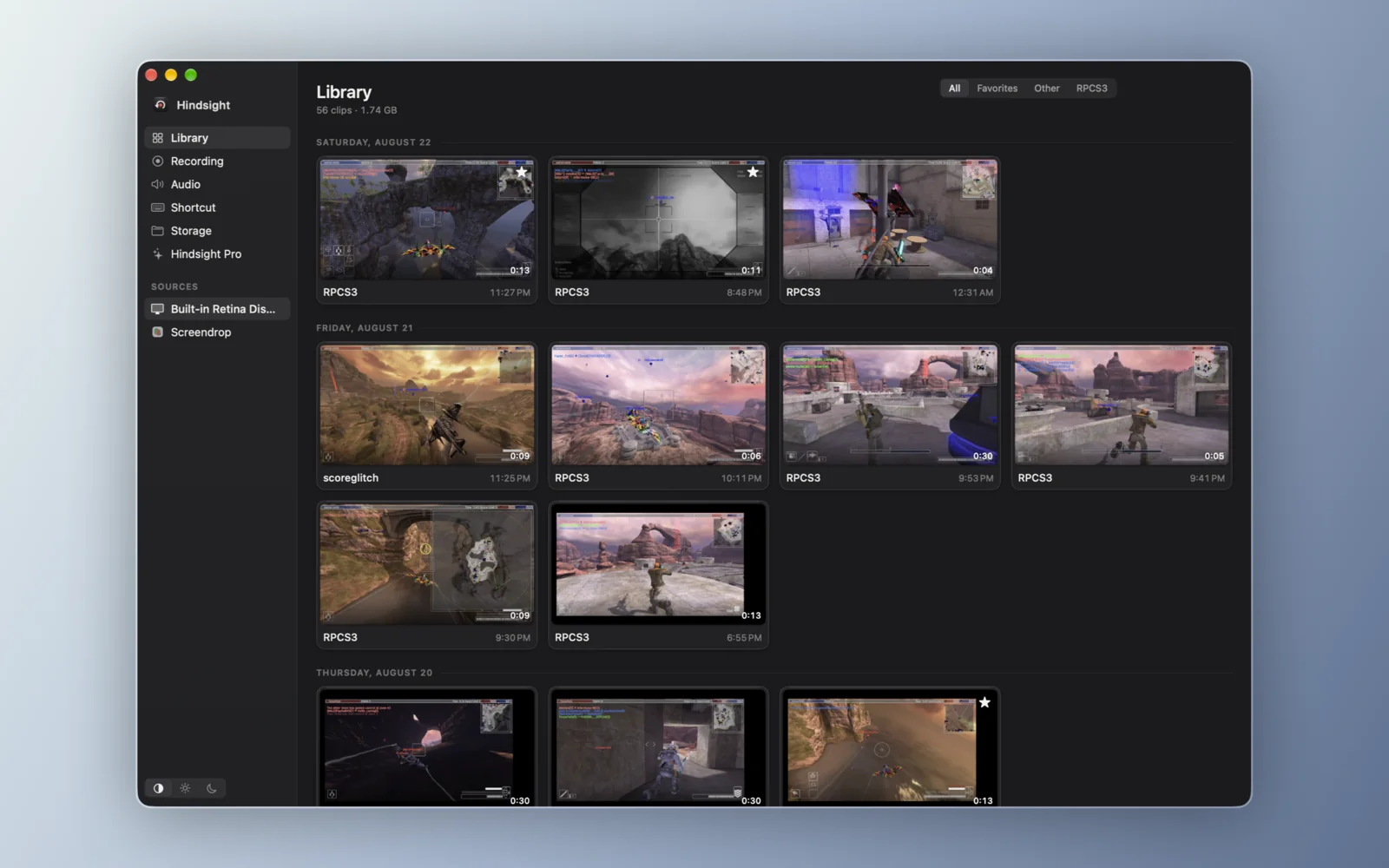Show All clips filter
The image size is (1389, 868).
tap(954, 89)
